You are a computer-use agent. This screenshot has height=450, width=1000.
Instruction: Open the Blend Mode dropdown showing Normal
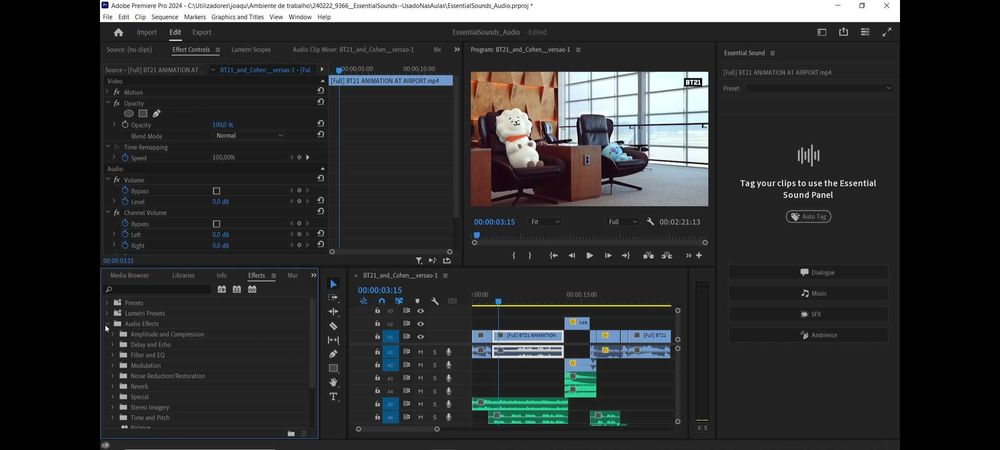click(x=249, y=135)
